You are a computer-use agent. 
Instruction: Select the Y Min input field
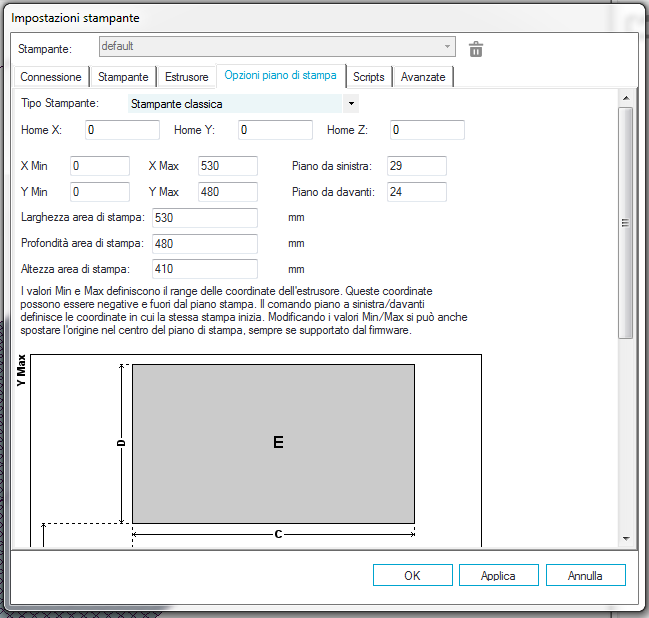[x=99, y=192]
